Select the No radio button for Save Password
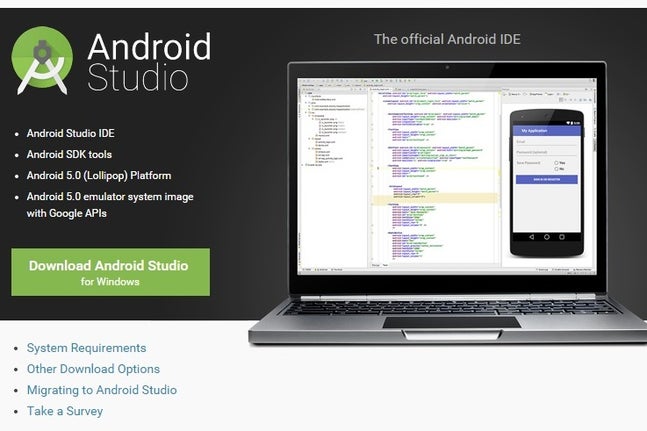This screenshot has height=431, width=647. click(556, 169)
